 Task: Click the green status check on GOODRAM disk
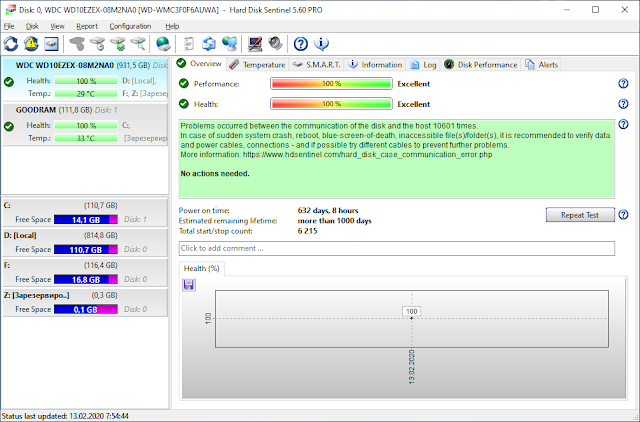point(9,127)
